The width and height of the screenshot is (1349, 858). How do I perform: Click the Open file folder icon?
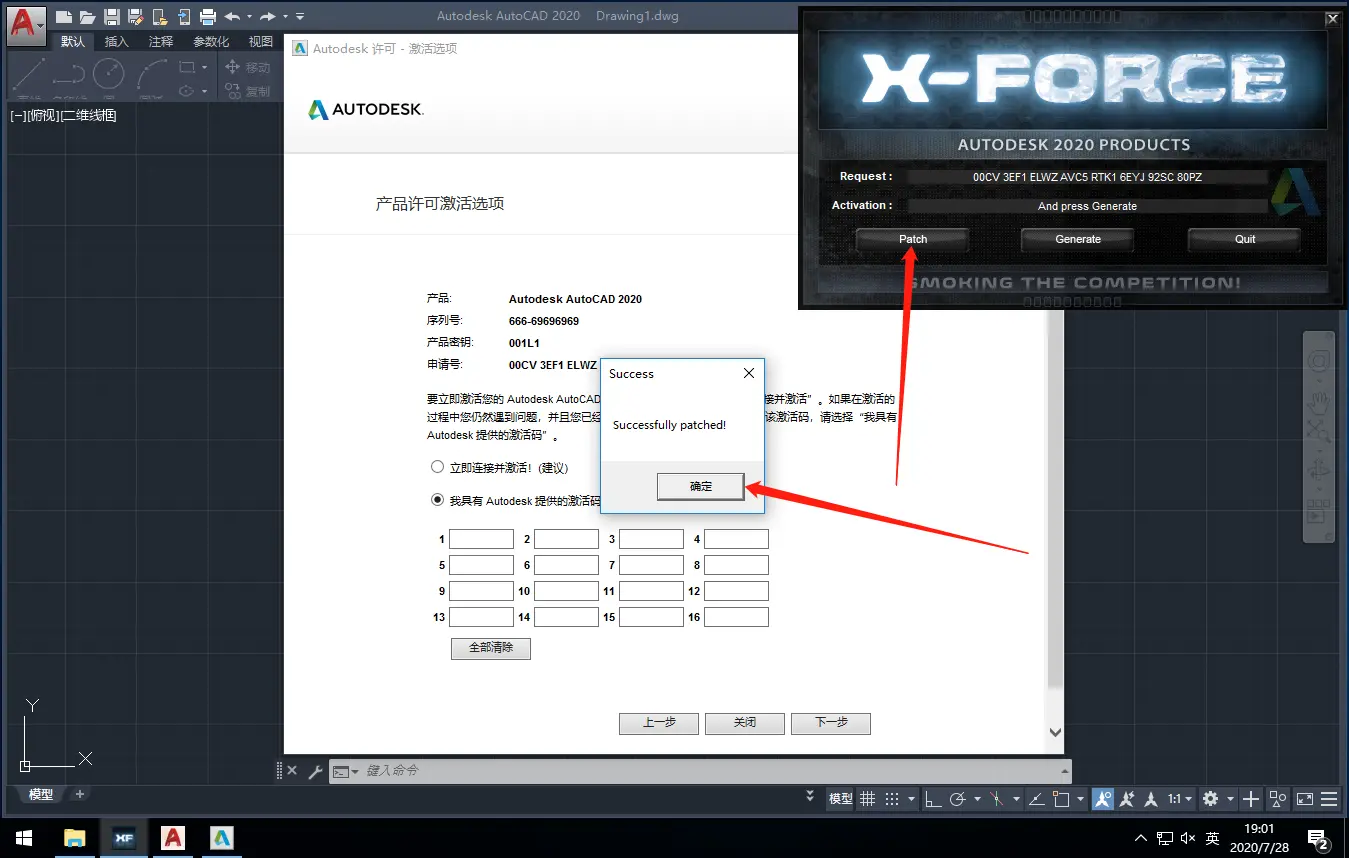(x=87, y=17)
